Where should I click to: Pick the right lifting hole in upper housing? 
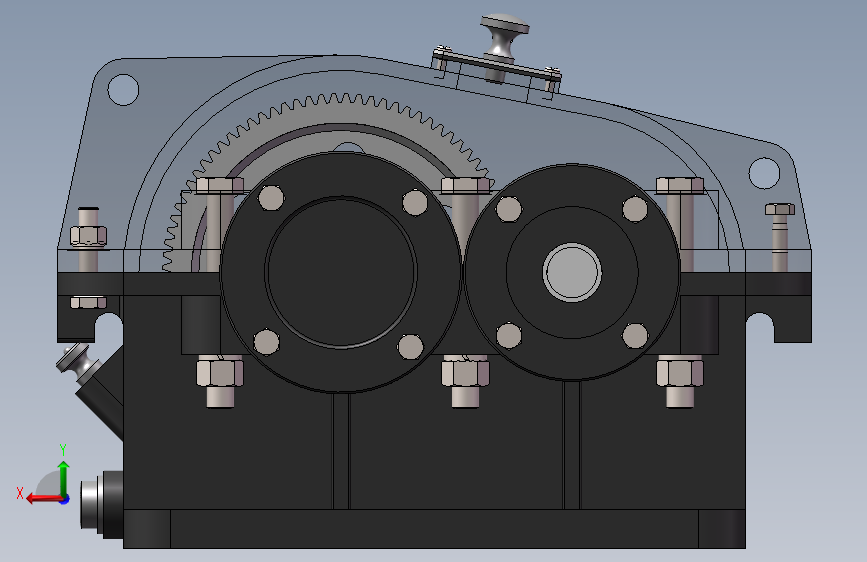[x=764, y=172]
